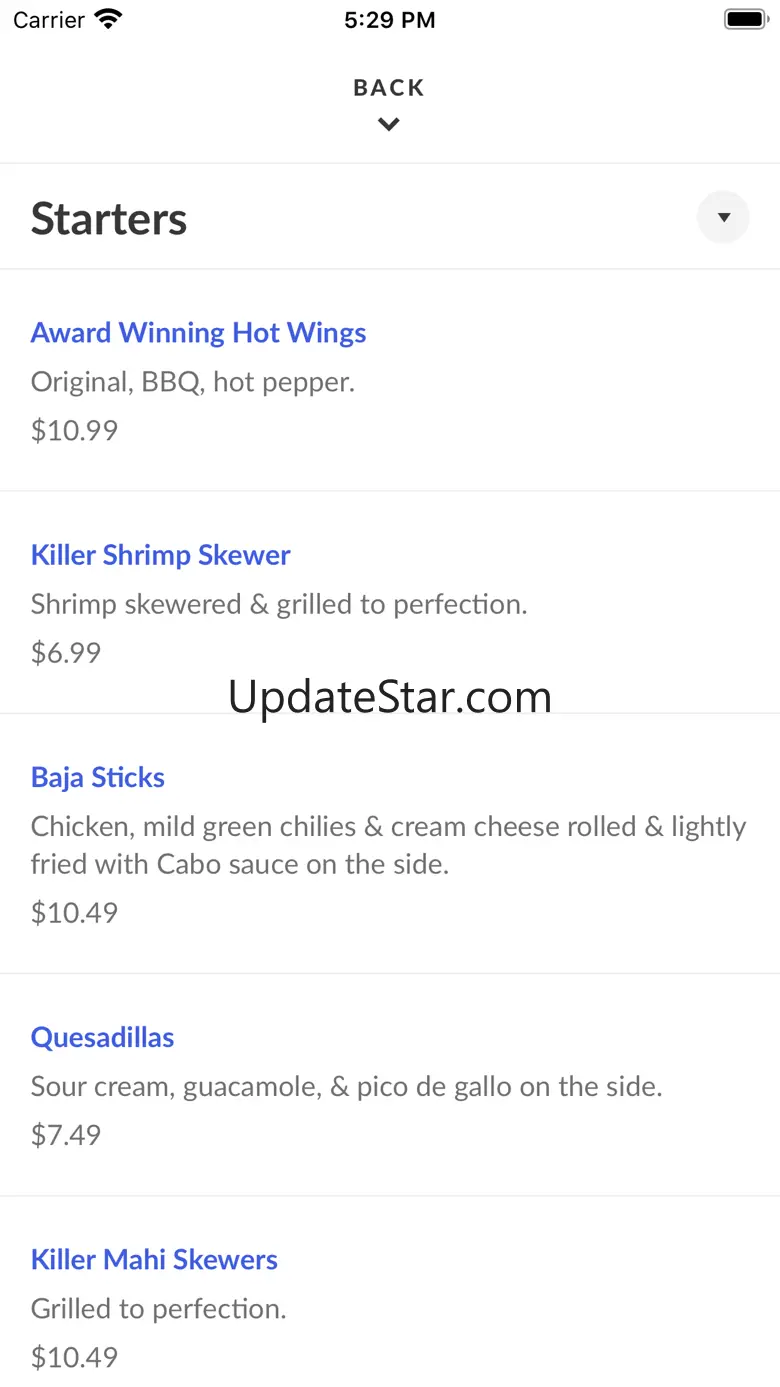
Task: Open Award Winning Hot Wings item
Action: tap(198, 333)
